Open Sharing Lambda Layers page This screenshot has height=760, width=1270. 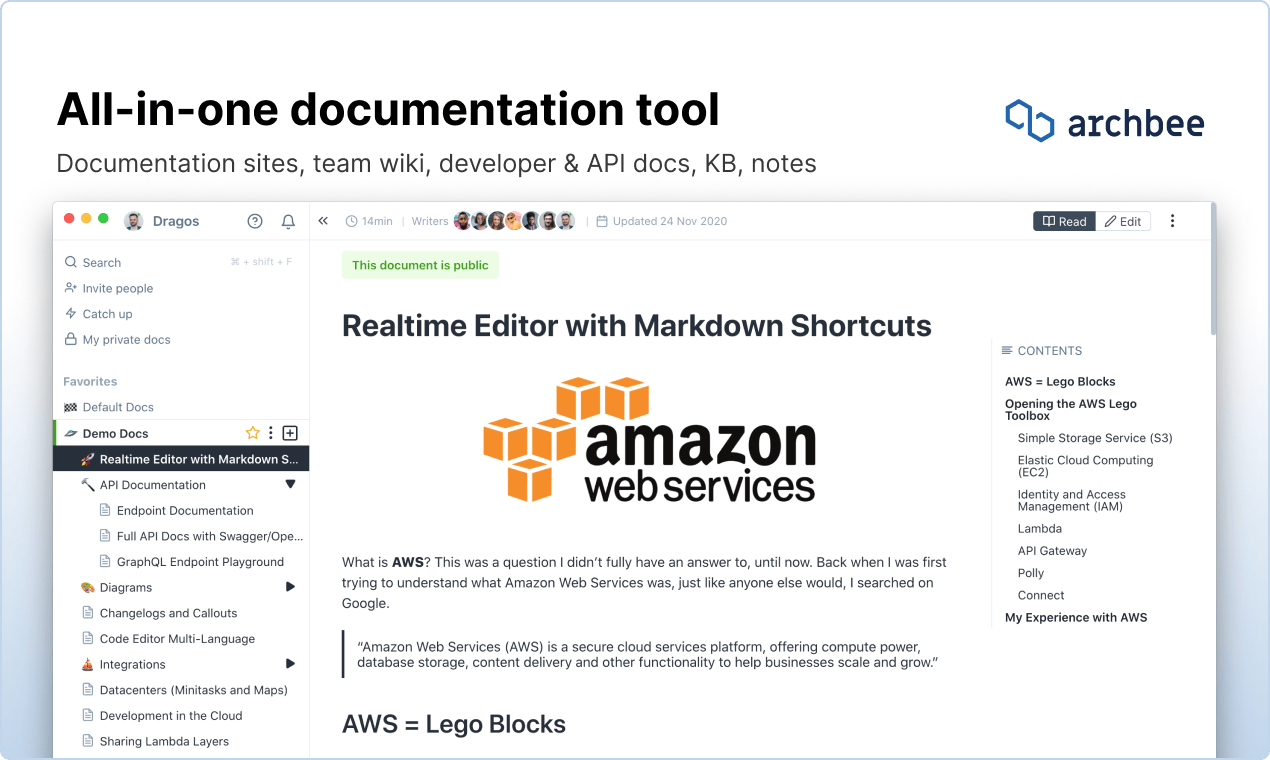[164, 742]
